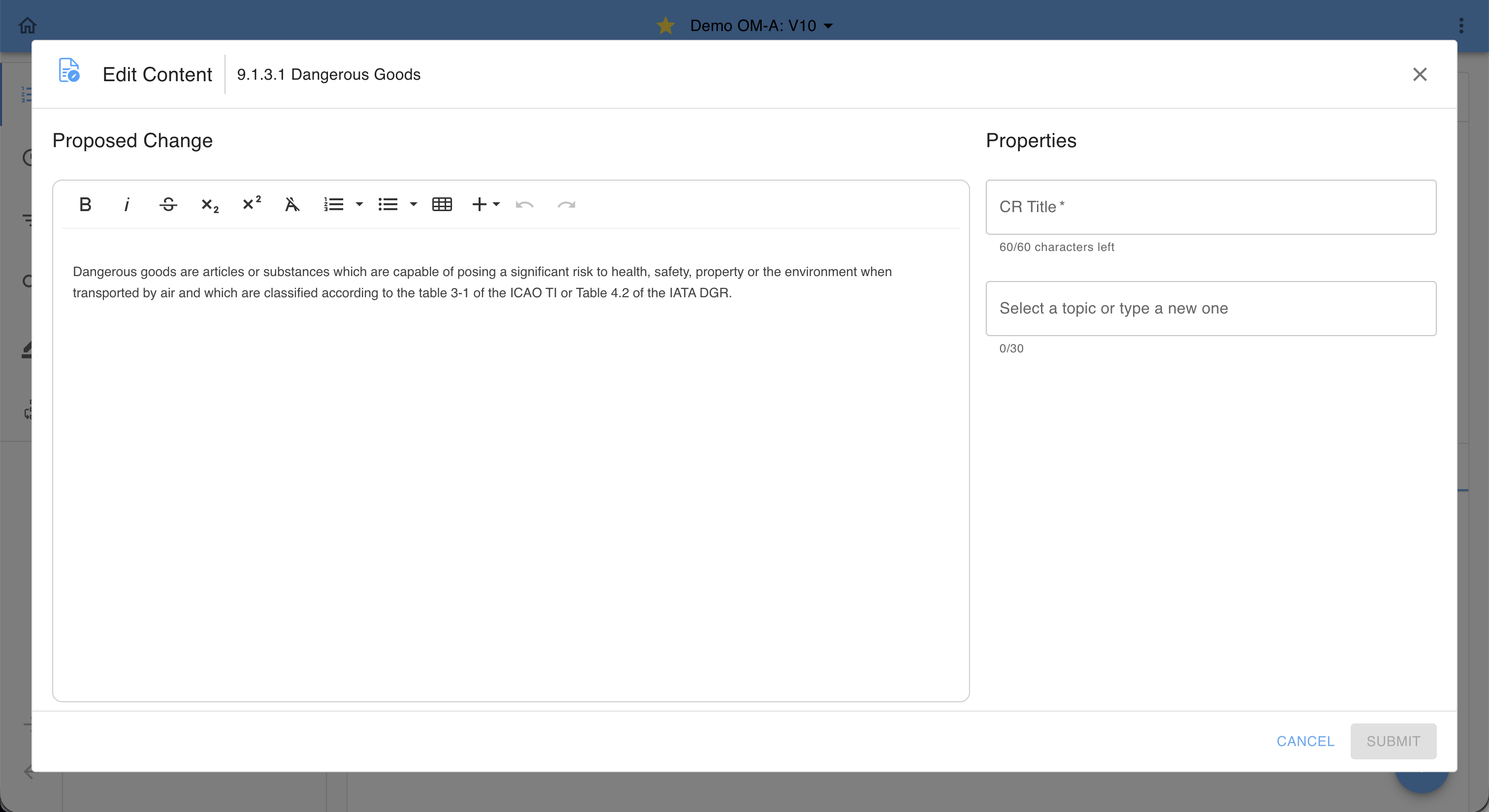
Task: Click the home icon in top bar
Action: point(27,26)
